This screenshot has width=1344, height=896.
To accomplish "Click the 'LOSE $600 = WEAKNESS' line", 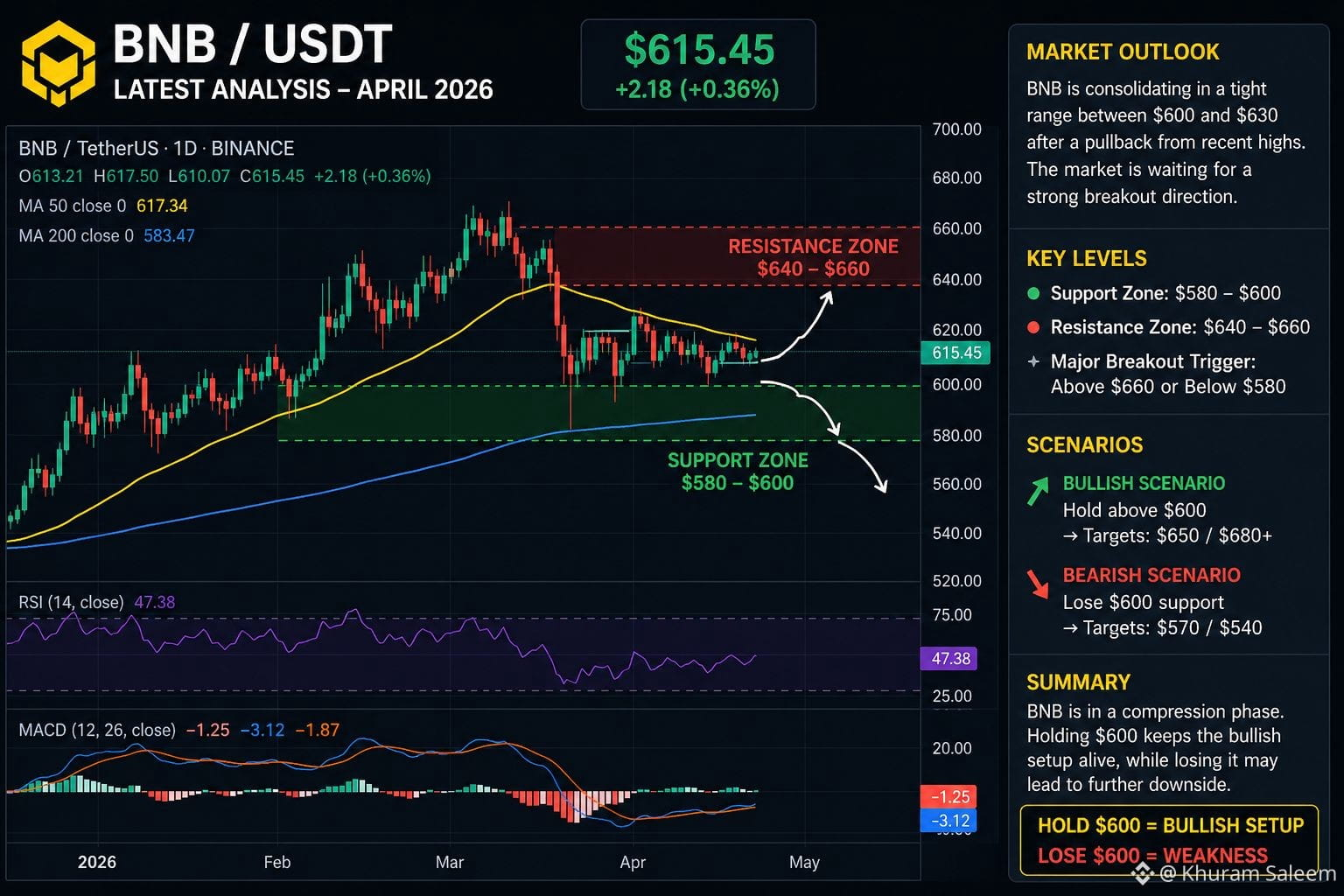I will point(1152,856).
